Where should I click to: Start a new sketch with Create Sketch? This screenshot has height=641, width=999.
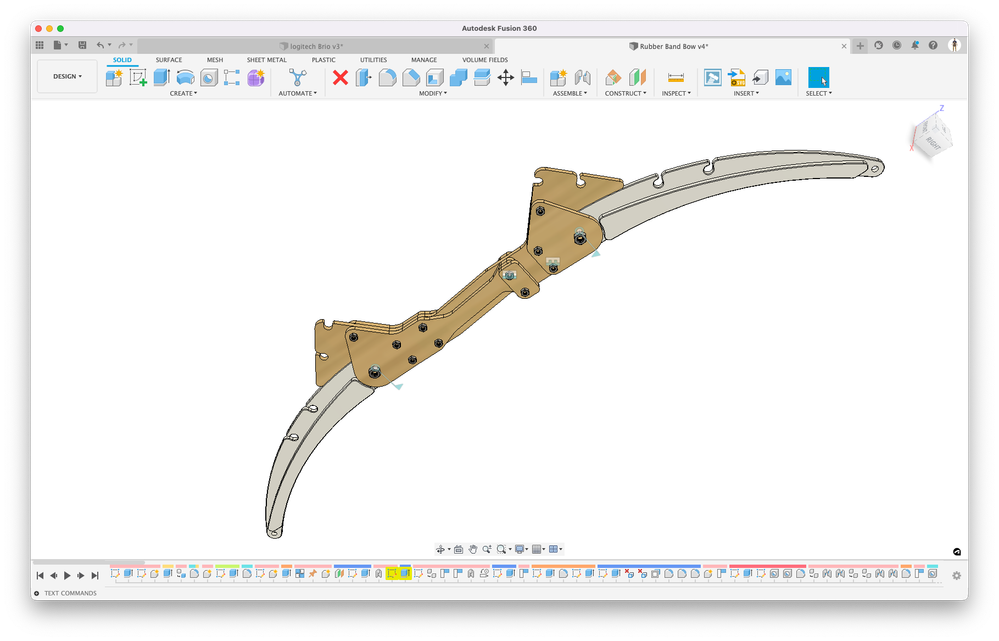click(x=138, y=78)
